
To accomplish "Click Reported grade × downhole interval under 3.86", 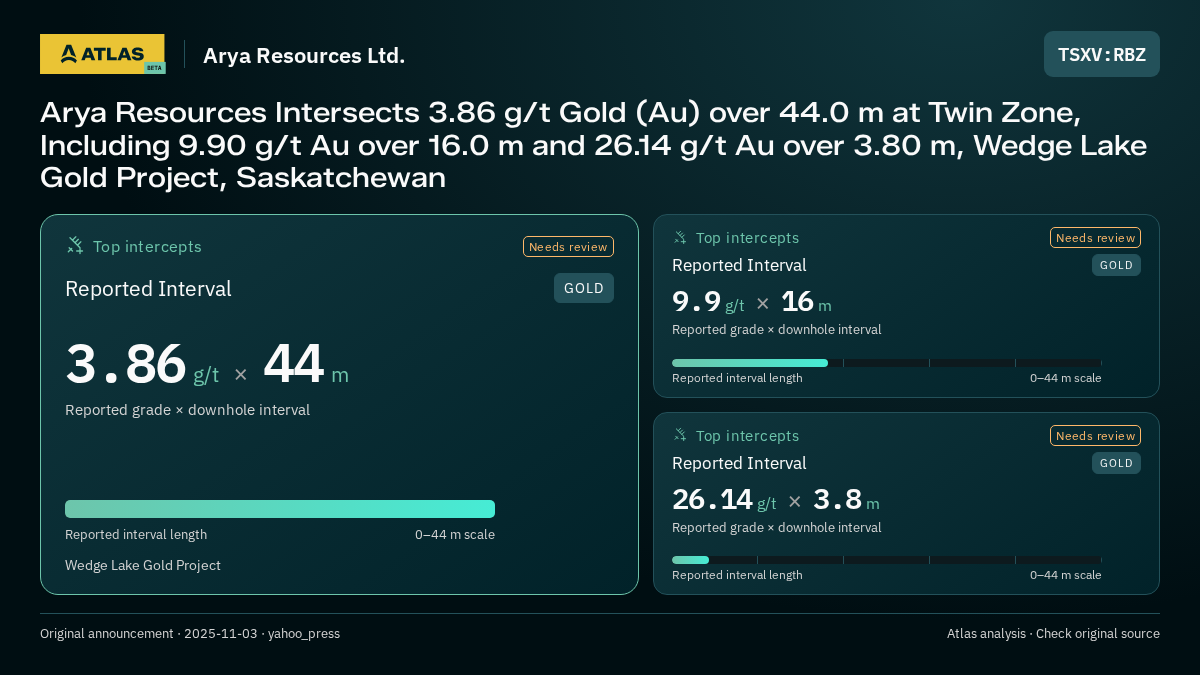I will (187, 410).
